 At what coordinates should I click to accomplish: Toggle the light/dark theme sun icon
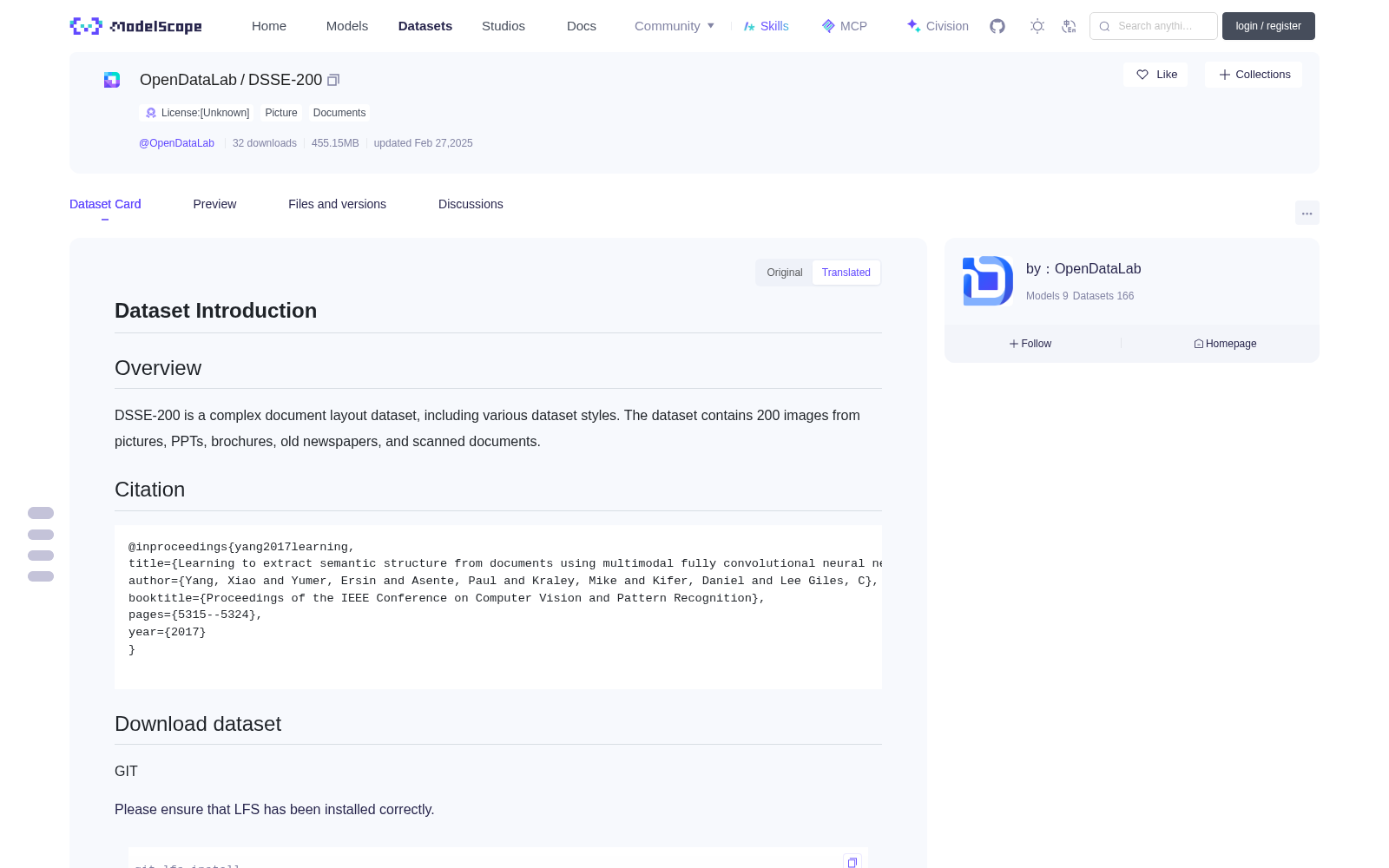point(1037,26)
